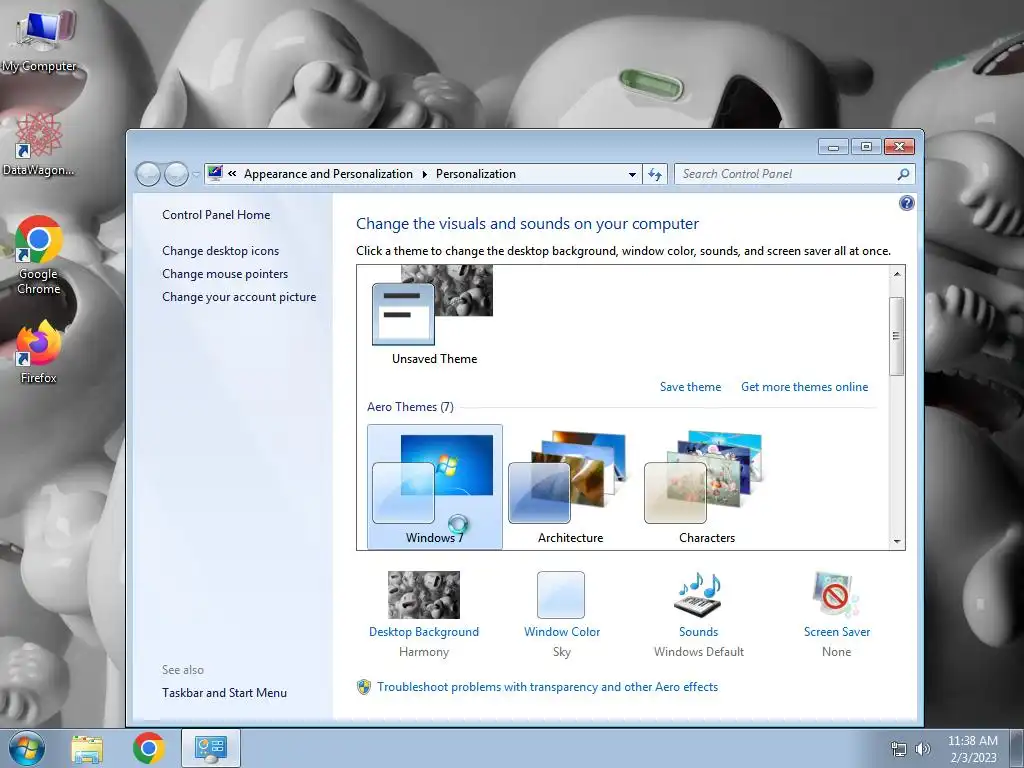Open the Windows Start button
The height and width of the screenshot is (768, 1024).
tap(26, 748)
